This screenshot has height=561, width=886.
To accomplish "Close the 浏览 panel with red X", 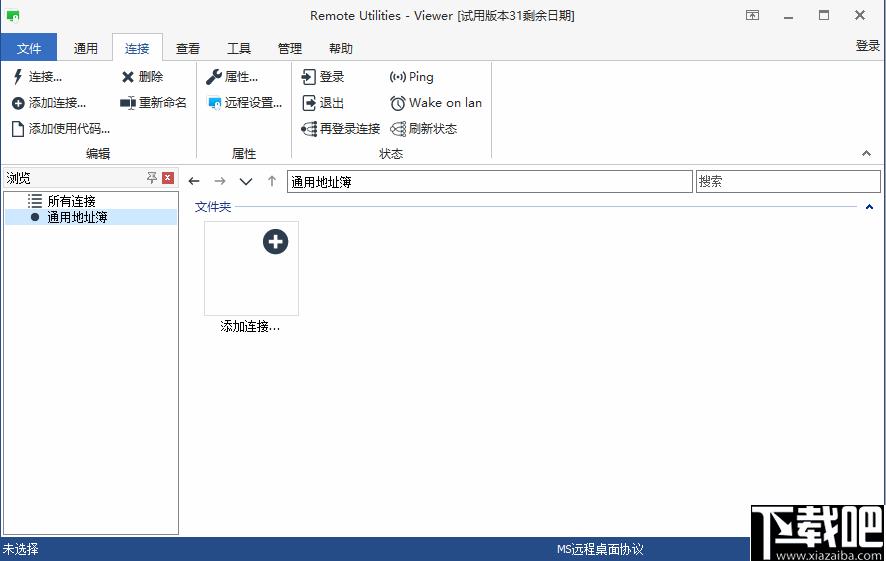I will [x=168, y=178].
